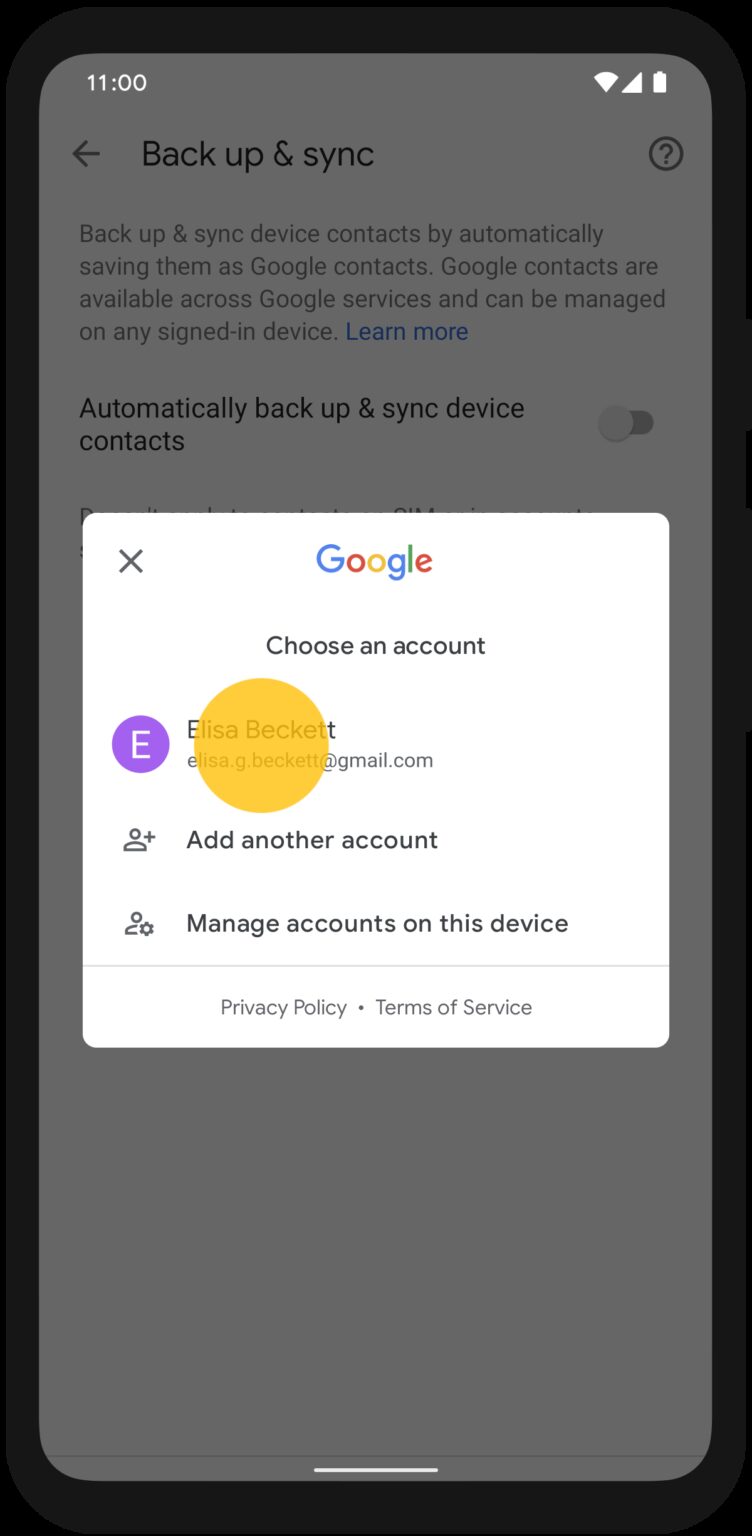The width and height of the screenshot is (752, 1536).
Task: Tap Automatically back up & sync device contacts label
Action: [302, 424]
